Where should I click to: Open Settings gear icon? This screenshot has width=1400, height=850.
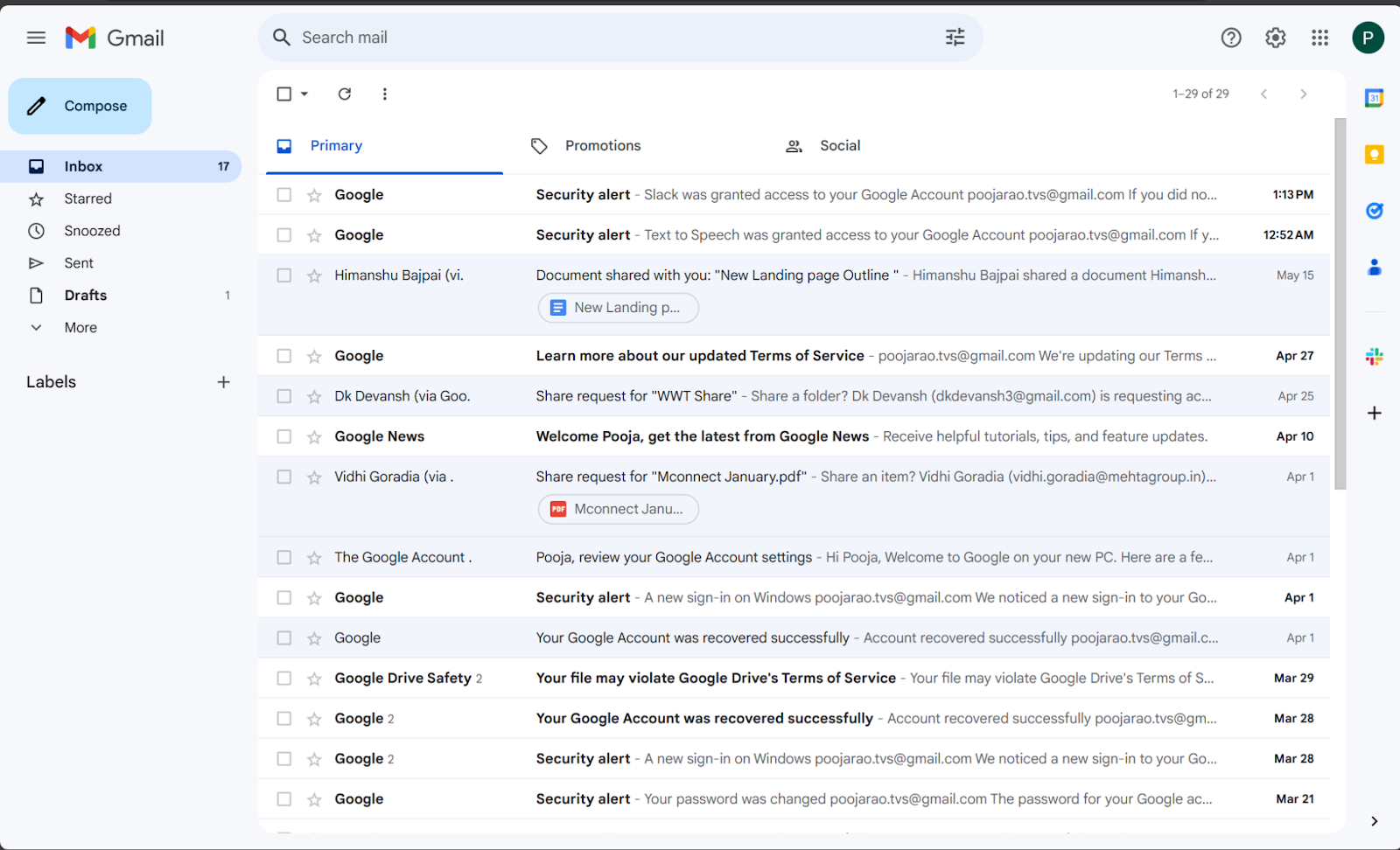(1276, 38)
